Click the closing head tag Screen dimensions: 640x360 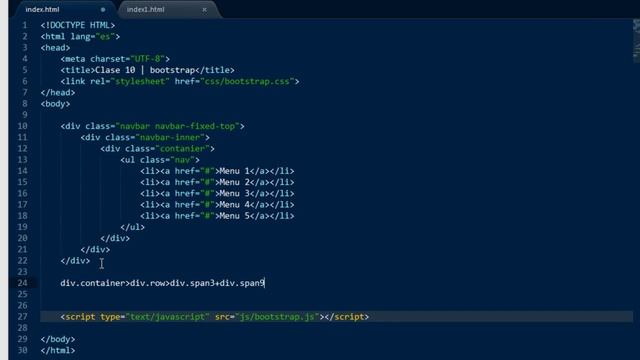pyautogui.click(x=58, y=93)
